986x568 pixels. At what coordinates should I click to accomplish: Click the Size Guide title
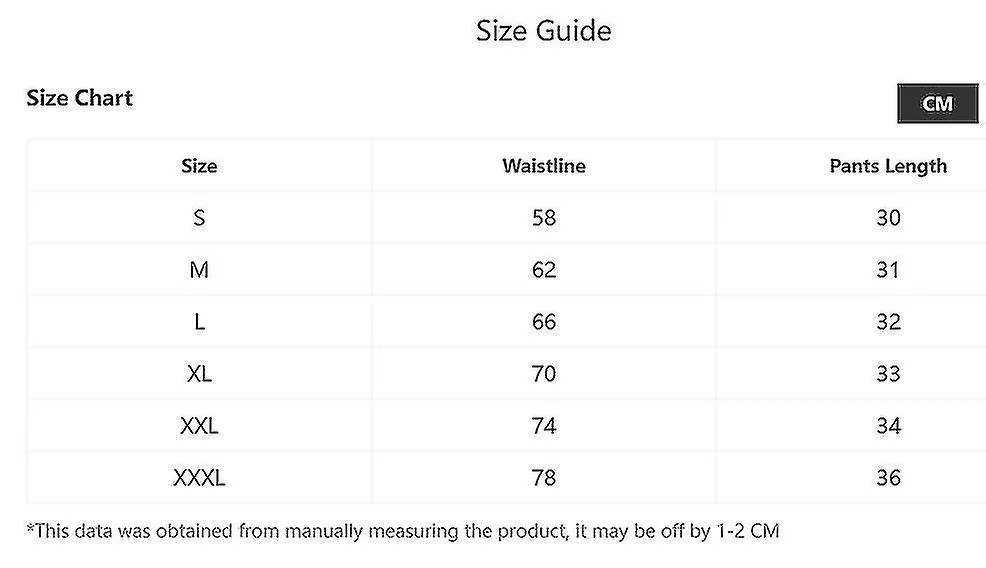tap(543, 30)
